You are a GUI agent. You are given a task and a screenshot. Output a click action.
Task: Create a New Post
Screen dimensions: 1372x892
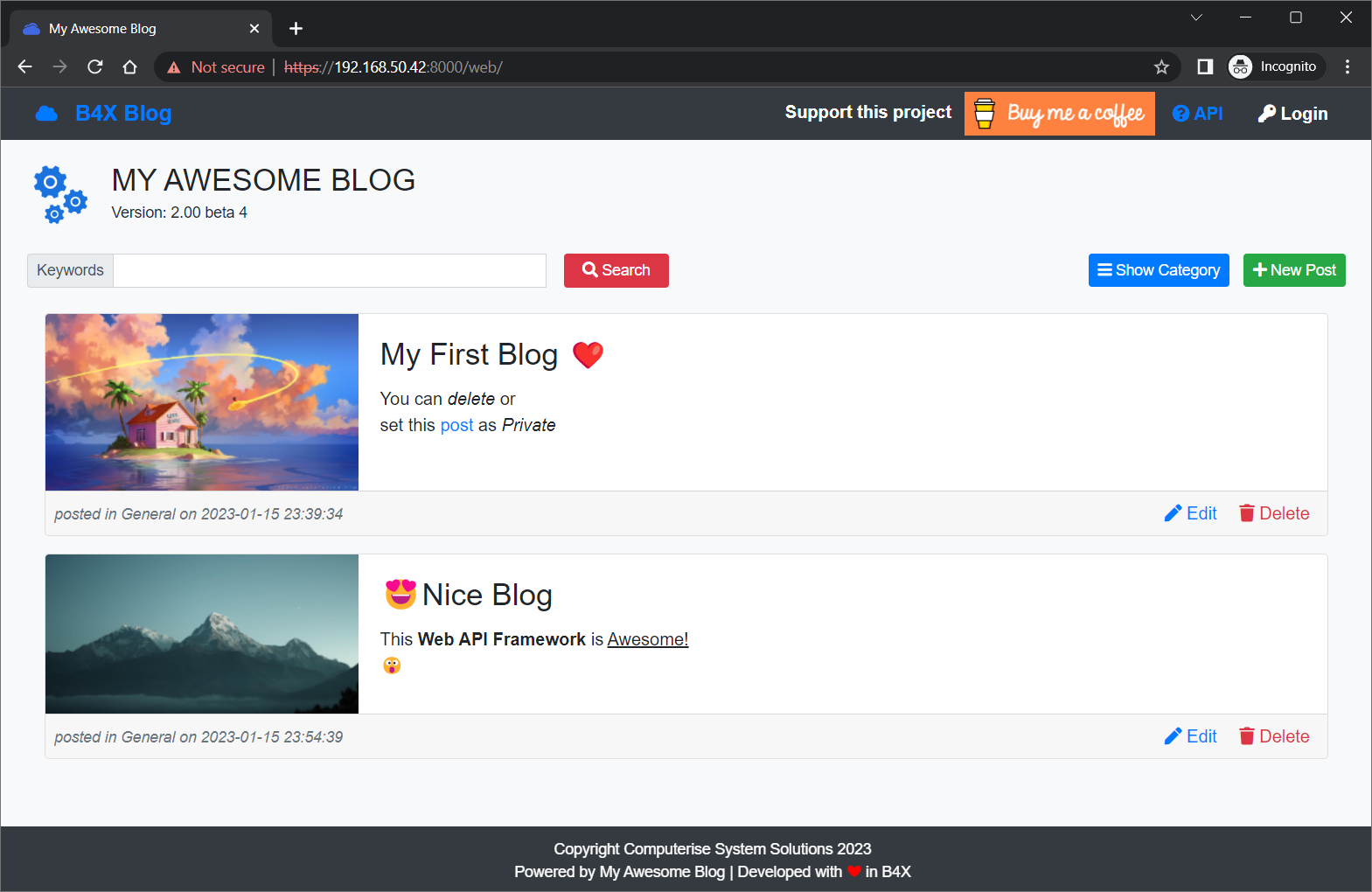coord(1294,270)
